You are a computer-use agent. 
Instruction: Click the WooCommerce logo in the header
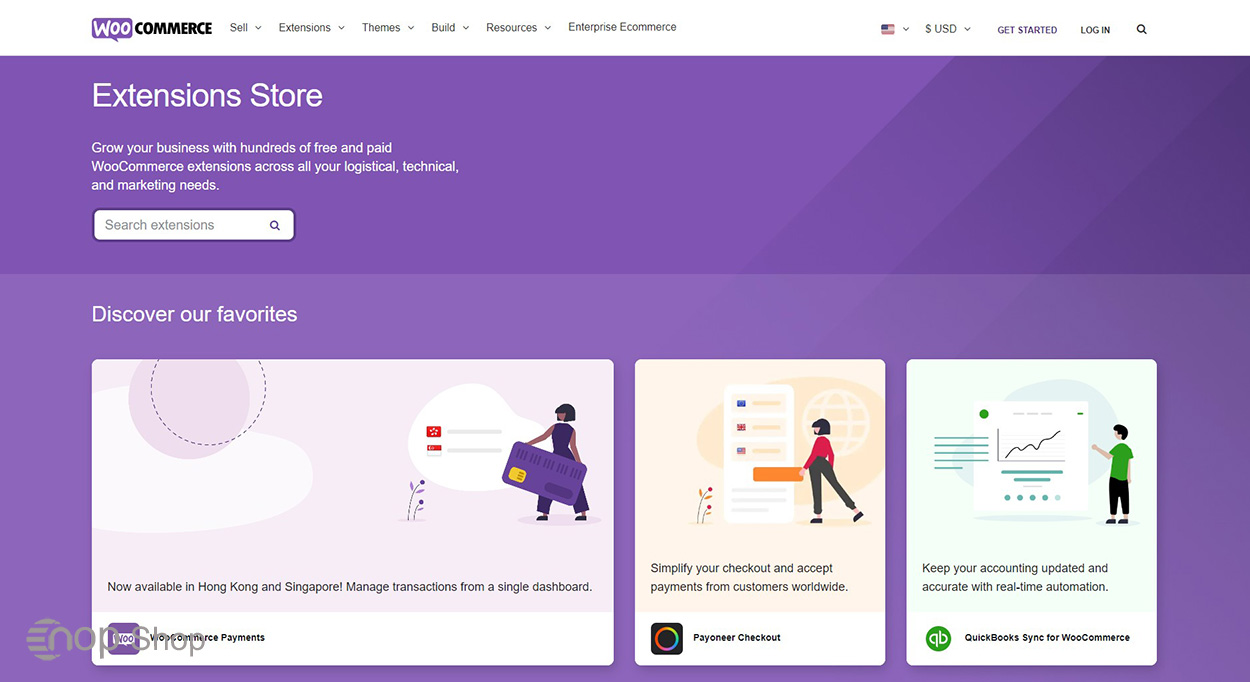point(152,28)
